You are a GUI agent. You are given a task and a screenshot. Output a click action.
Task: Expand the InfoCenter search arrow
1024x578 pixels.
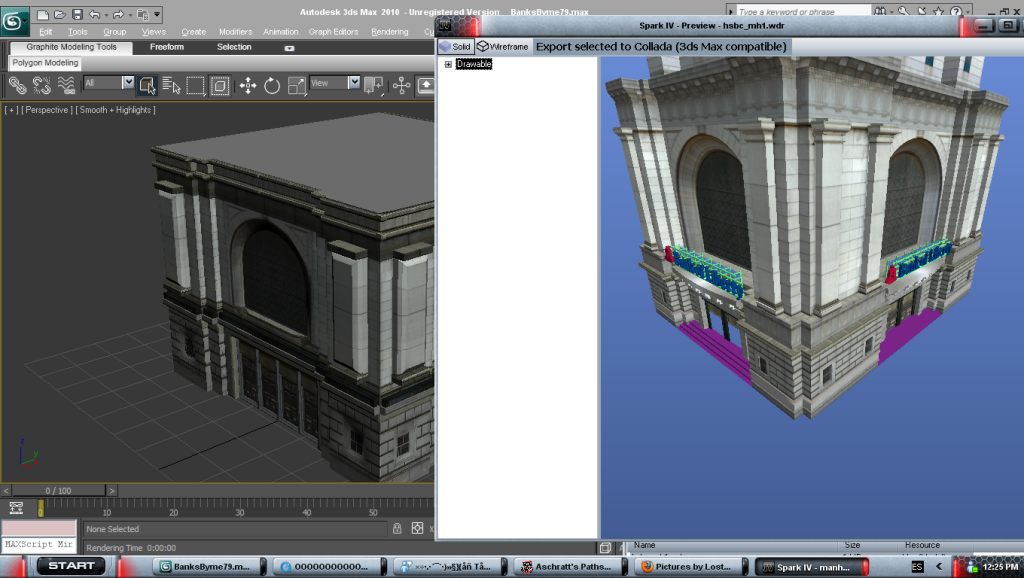point(731,12)
